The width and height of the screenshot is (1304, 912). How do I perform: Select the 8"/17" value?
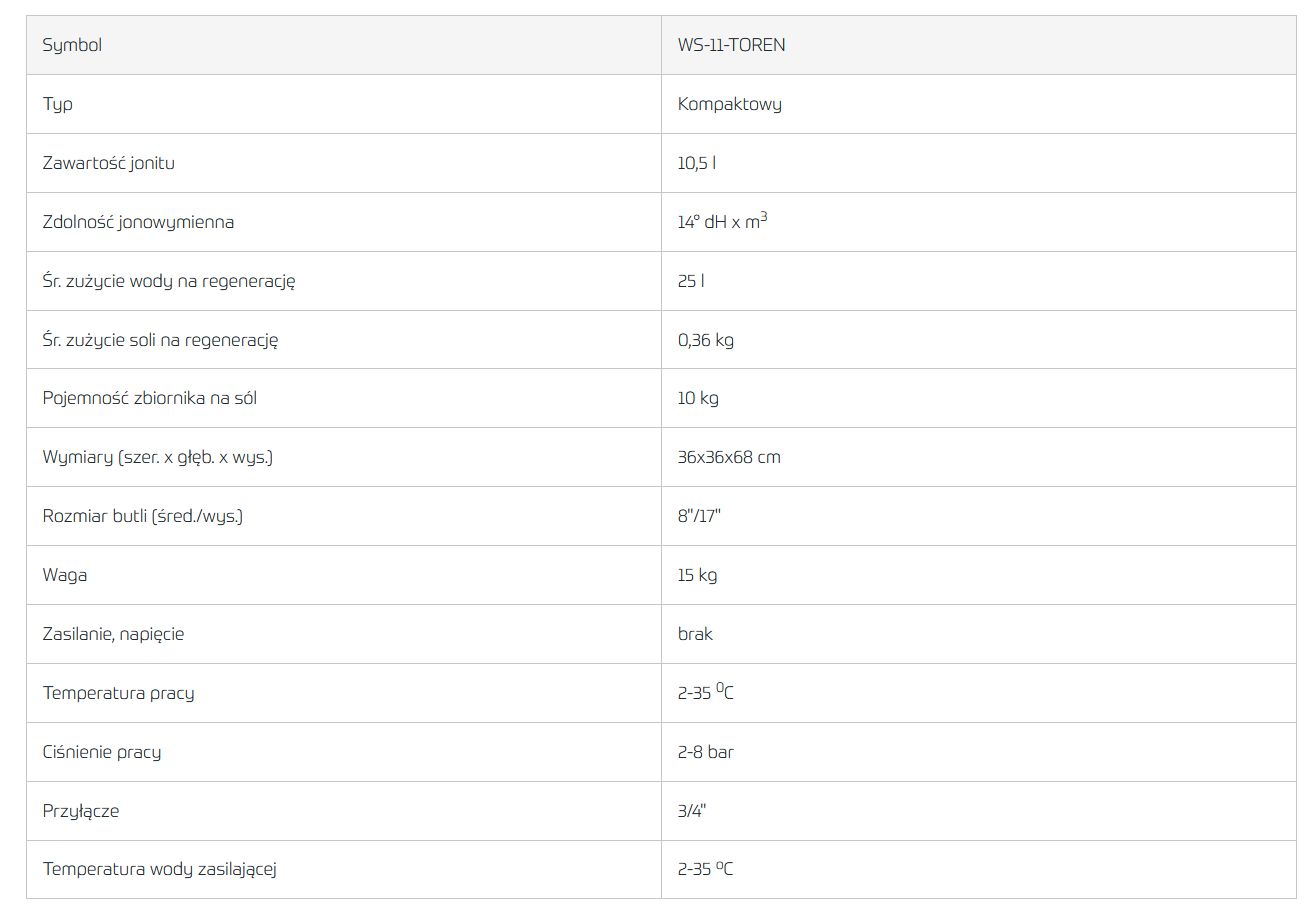pyautogui.click(x=699, y=516)
